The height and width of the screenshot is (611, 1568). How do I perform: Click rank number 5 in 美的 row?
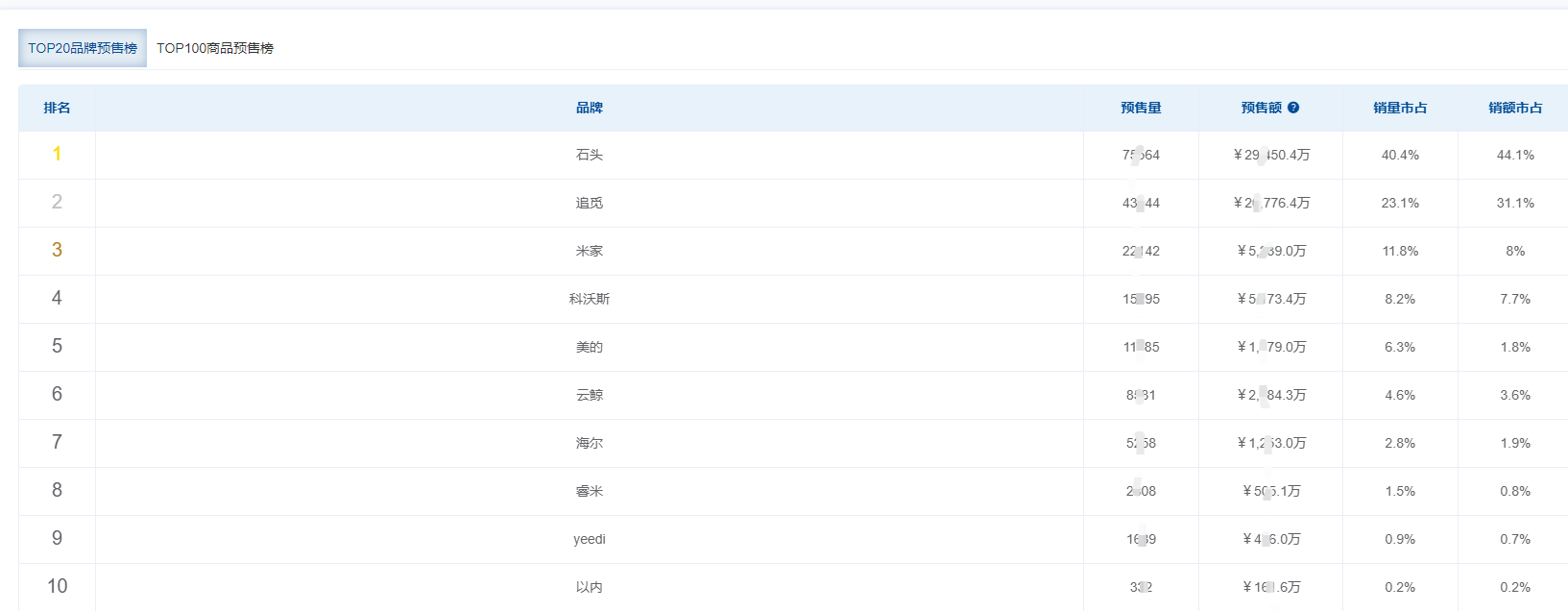[57, 346]
